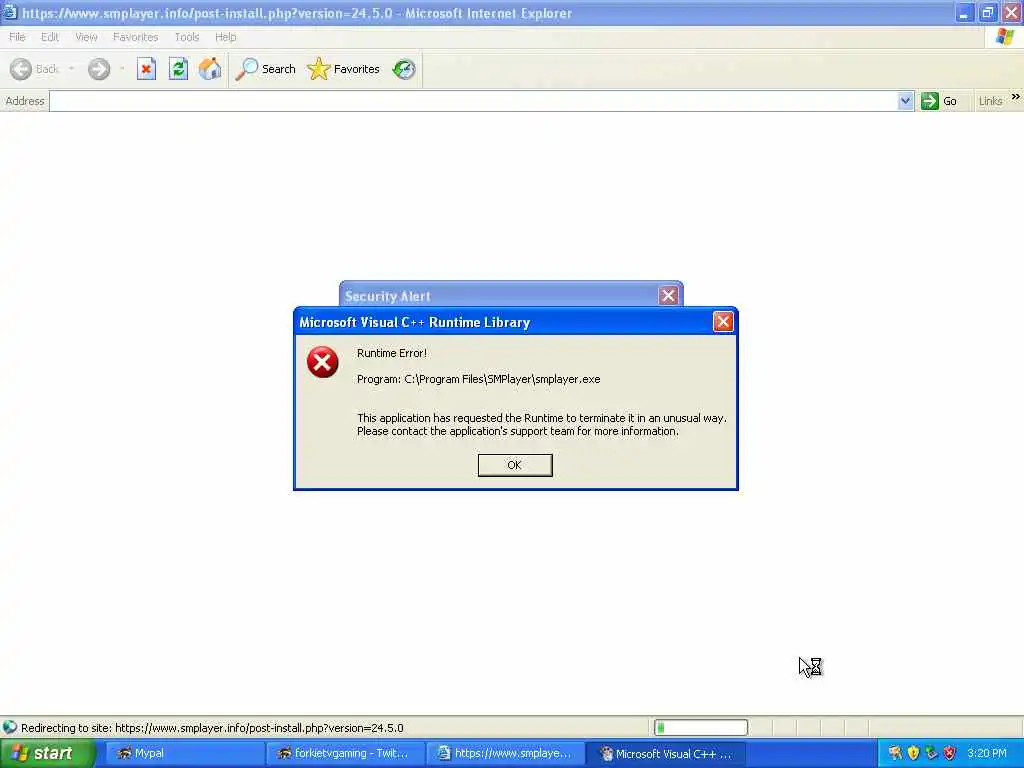Close the Microsoft Visual C++ Runtime Library dialog

[x=723, y=322]
